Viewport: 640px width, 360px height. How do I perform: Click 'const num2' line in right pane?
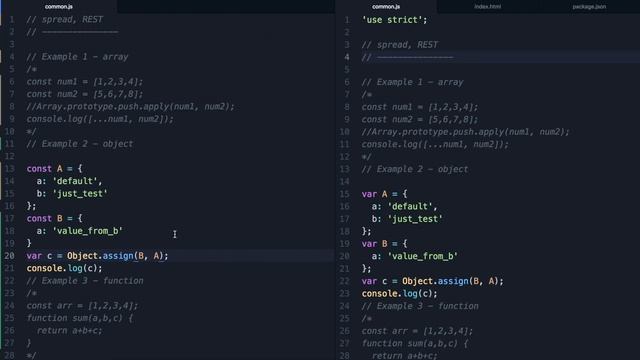pyautogui.click(x=420, y=120)
